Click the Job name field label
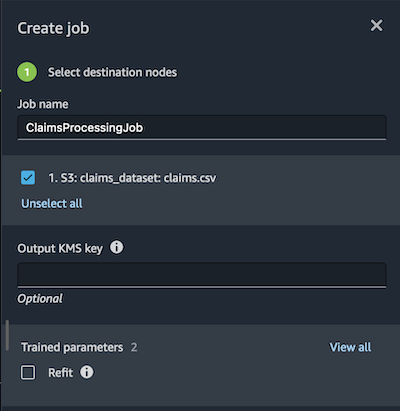 (x=43, y=104)
